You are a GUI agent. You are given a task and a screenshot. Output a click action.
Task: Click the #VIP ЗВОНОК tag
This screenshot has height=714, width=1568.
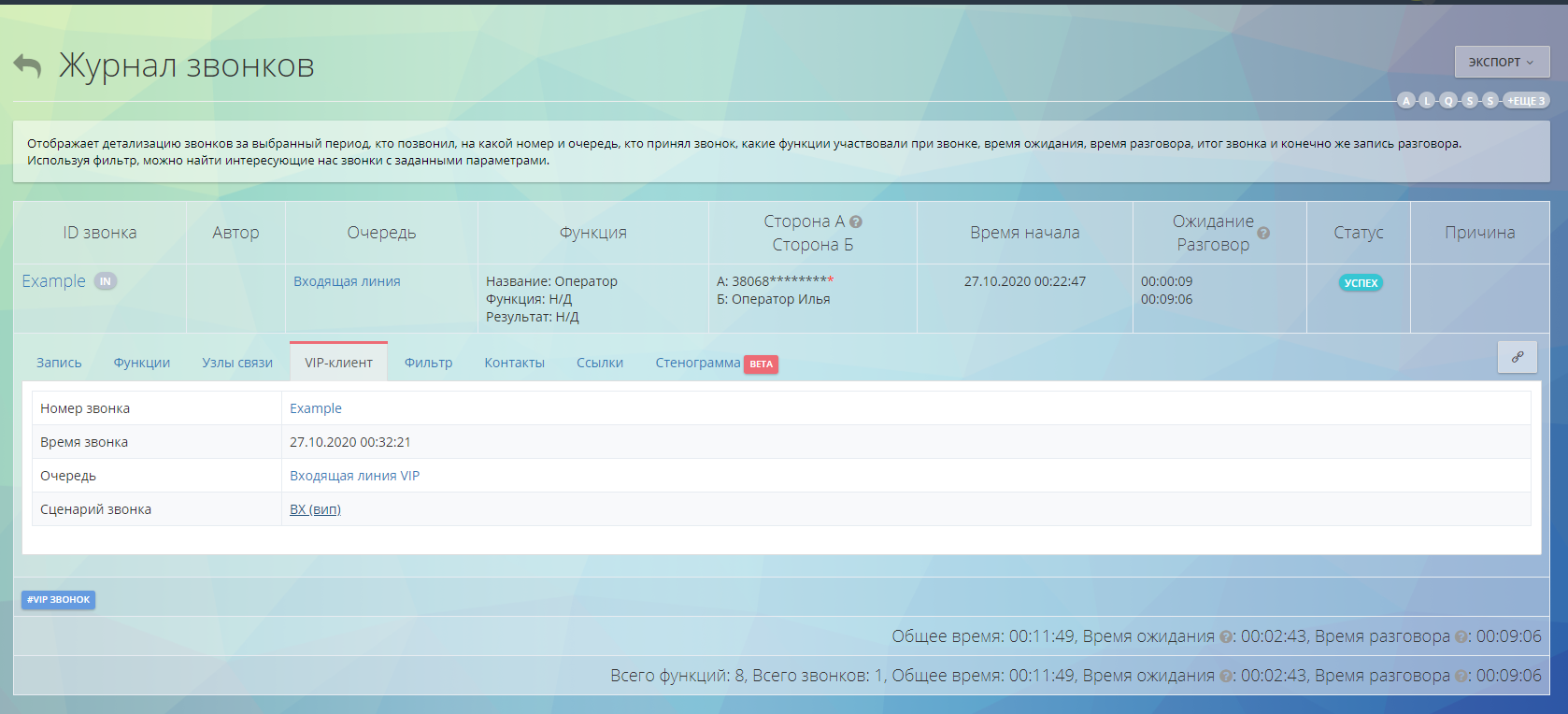pos(58,600)
